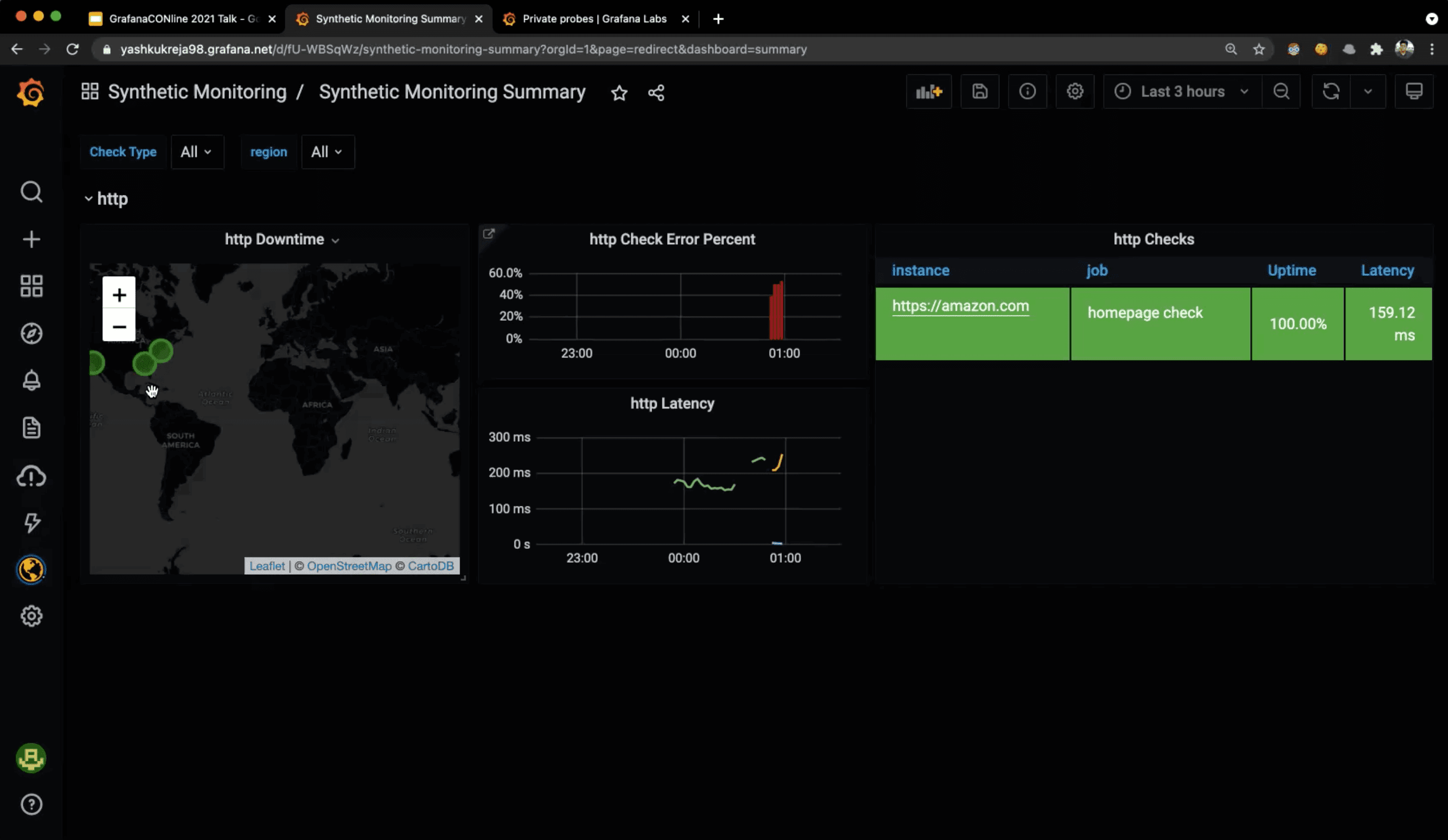This screenshot has width=1448, height=840.
Task: Open Alerting bell in sidebar
Action: pos(32,380)
